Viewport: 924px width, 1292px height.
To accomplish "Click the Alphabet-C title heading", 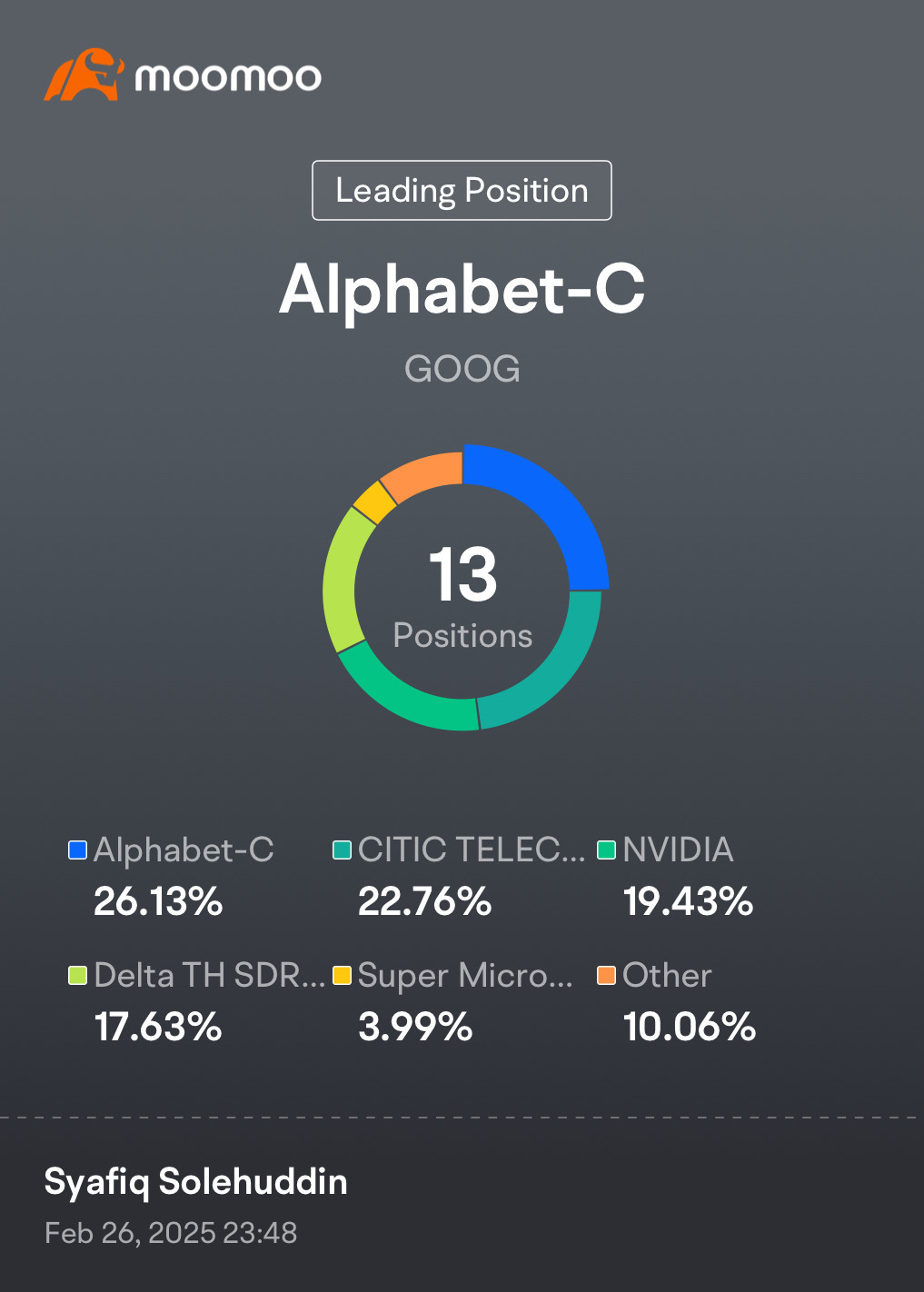I will pyautogui.click(x=462, y=289).
